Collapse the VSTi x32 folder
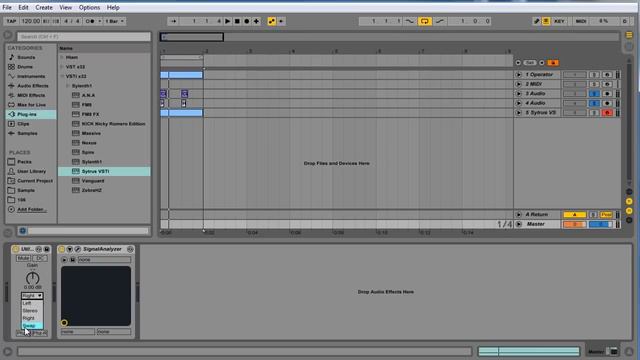The width and height of the screenshot is (640, 360). pos(62,76)
